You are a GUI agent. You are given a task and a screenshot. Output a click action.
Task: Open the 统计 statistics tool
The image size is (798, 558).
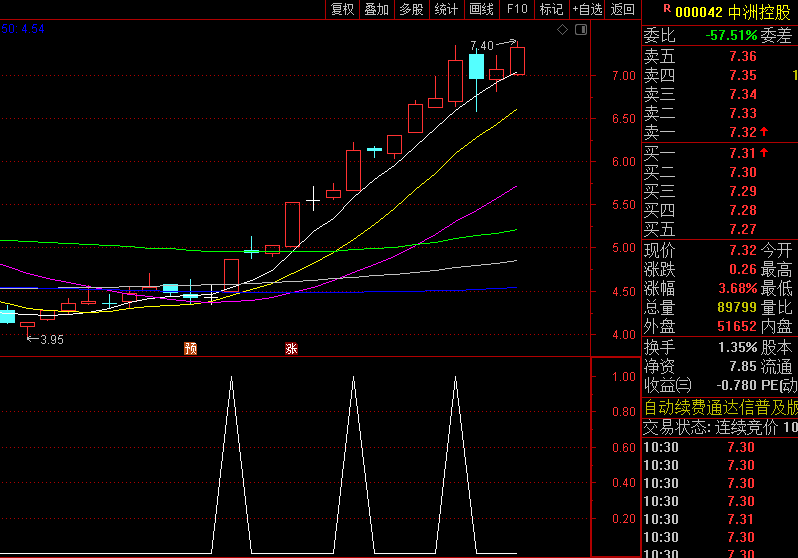(446, 10)
